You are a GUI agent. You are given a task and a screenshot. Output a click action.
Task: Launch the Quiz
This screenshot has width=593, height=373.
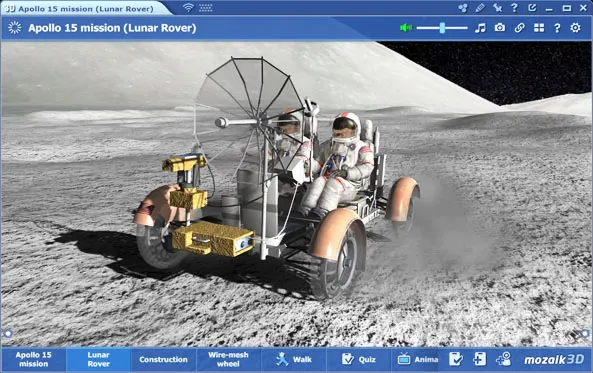point(359,359)
